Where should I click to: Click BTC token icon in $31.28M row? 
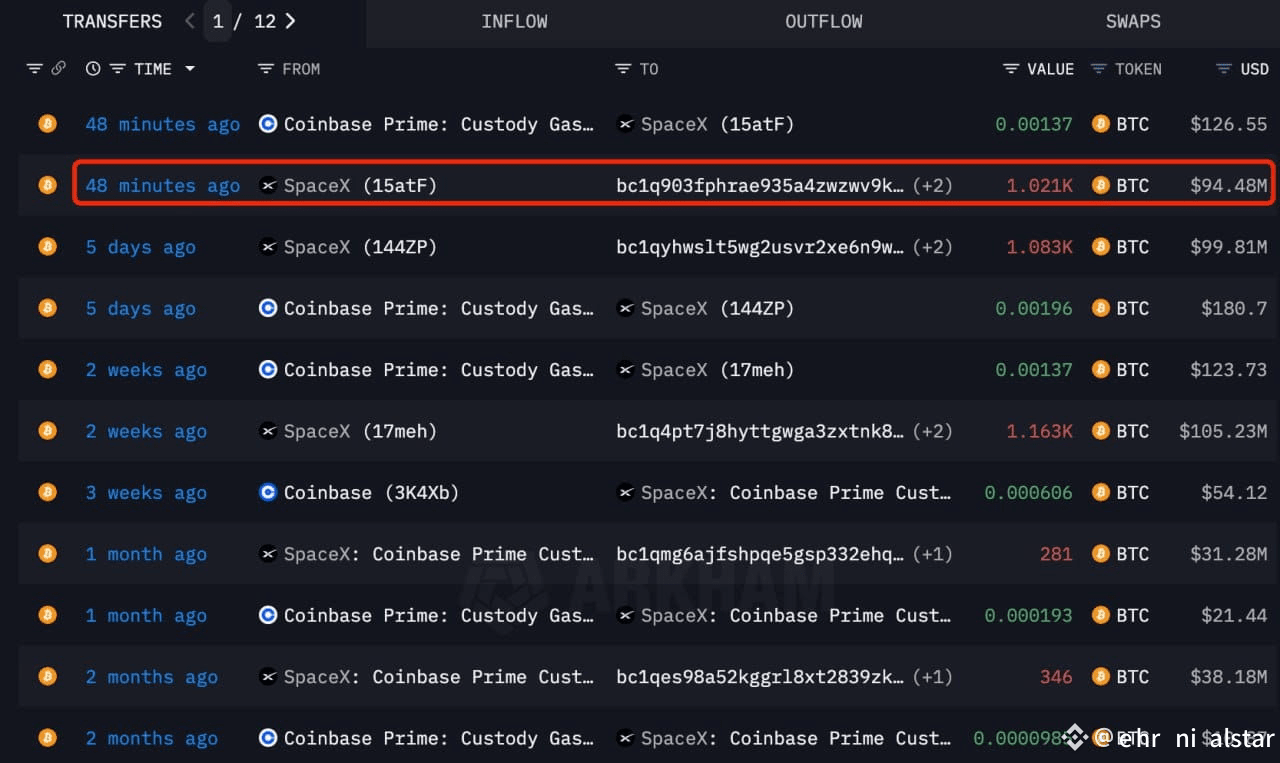coord(1101,554)
